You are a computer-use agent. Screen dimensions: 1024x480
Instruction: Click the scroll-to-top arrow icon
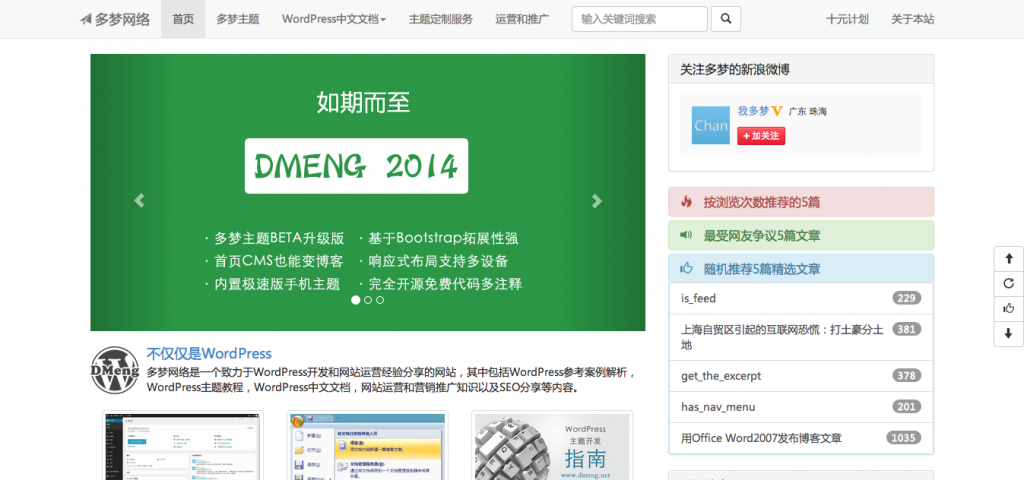click(x=1008, y=258)
